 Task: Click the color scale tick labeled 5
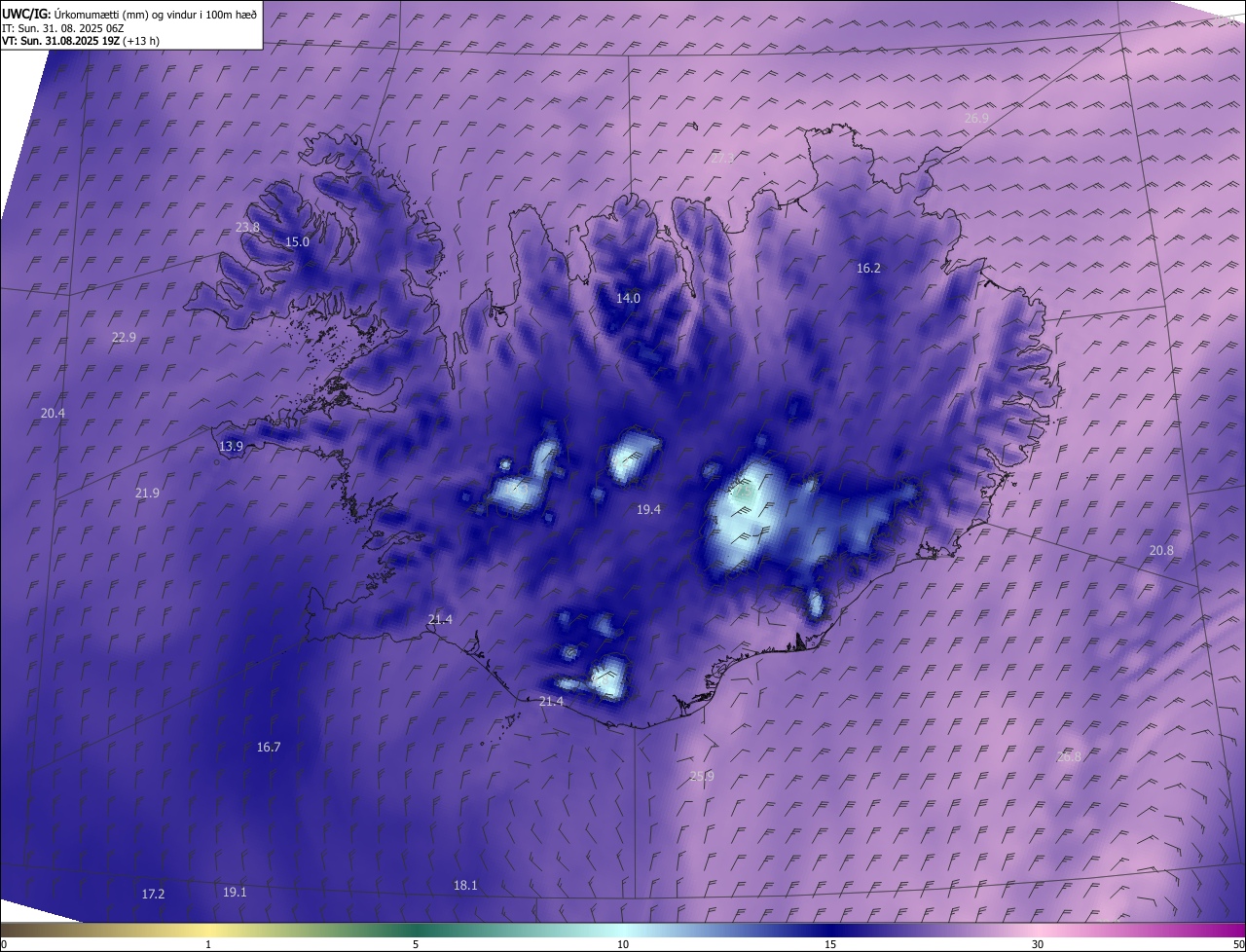coord(416,944)
